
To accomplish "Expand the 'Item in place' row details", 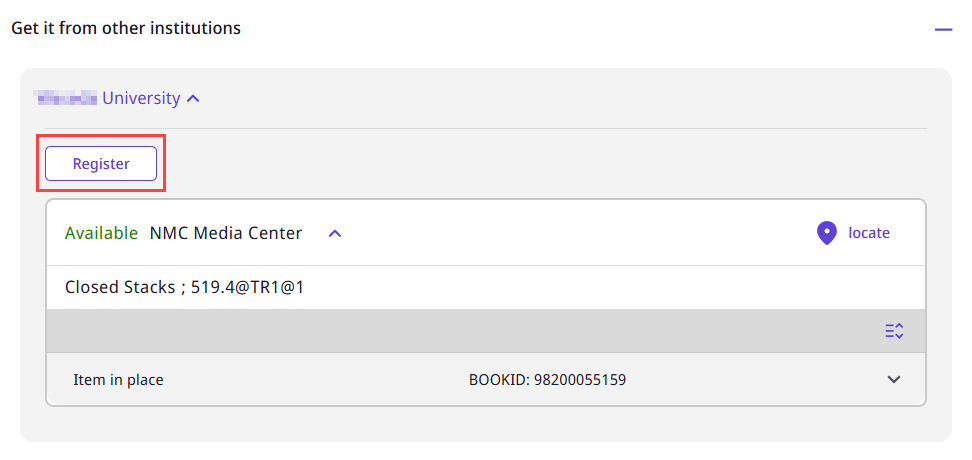I will point(894,380).
